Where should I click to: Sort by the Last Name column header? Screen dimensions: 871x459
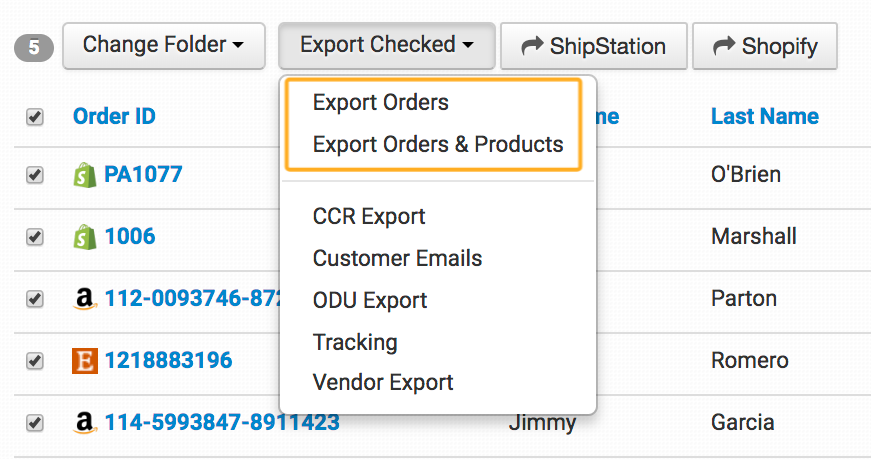tap(764, 117)
